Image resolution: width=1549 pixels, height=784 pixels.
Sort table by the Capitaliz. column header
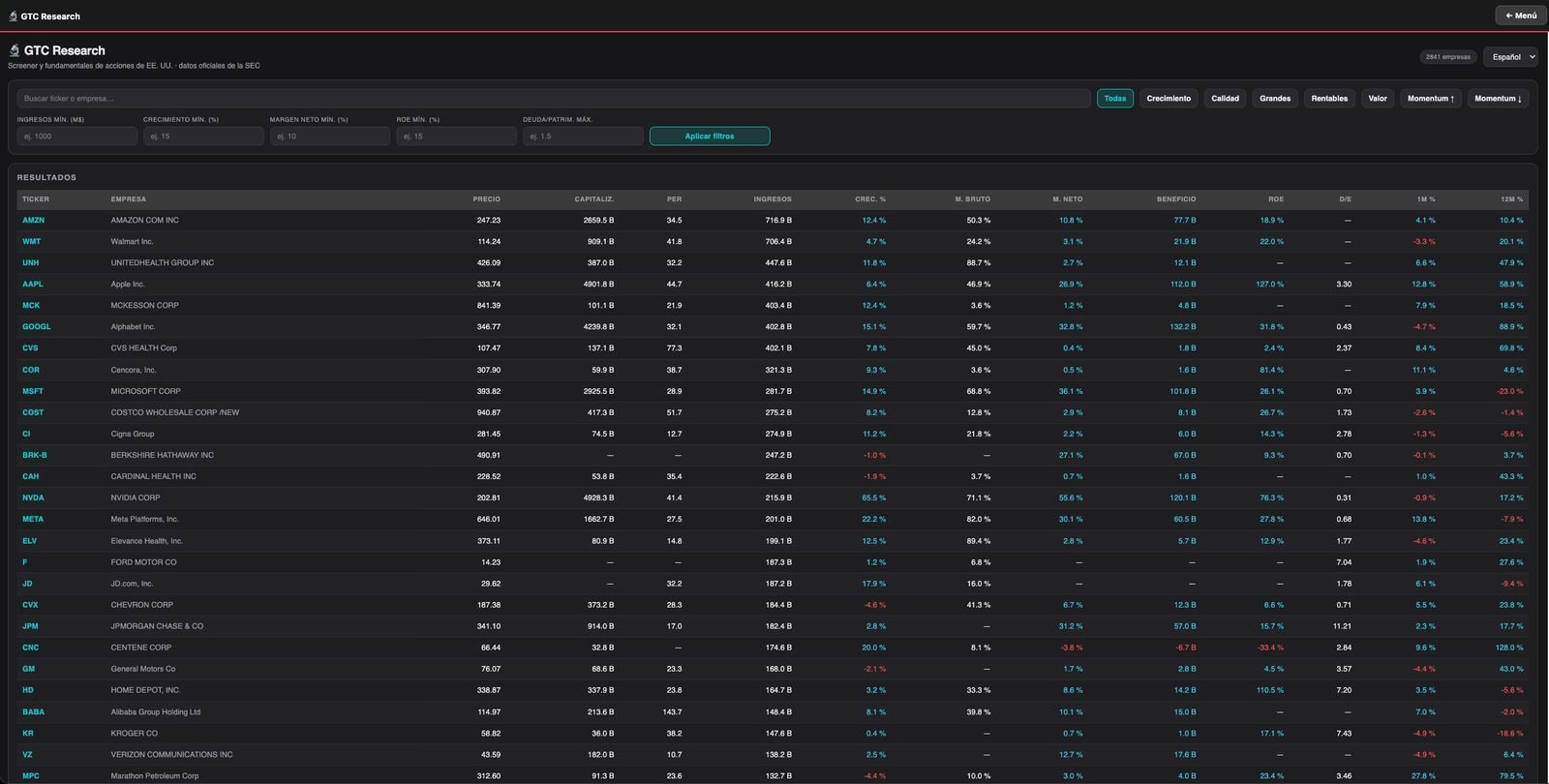[x=594, y=199]
